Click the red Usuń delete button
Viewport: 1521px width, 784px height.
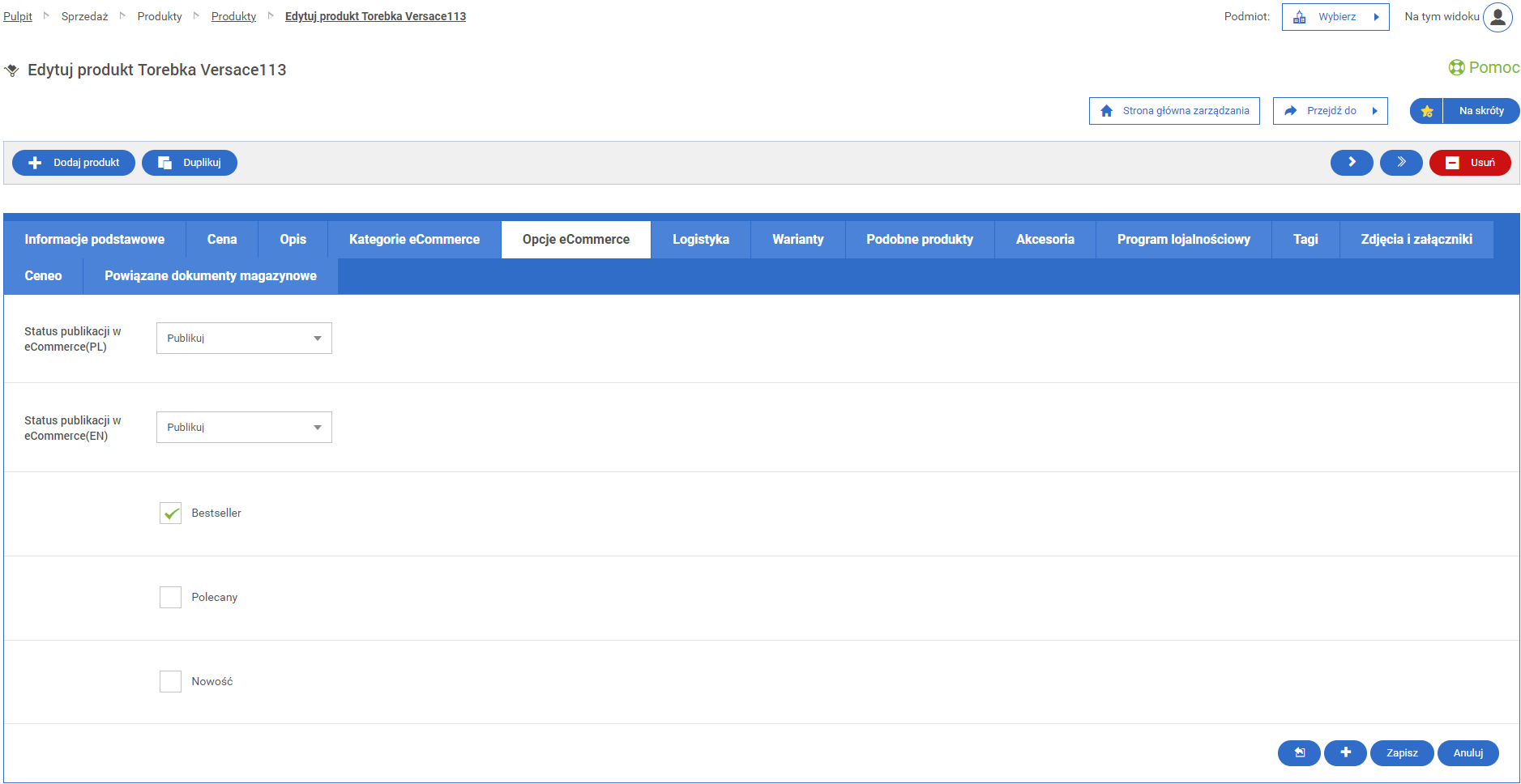(x=1470, y=163)
